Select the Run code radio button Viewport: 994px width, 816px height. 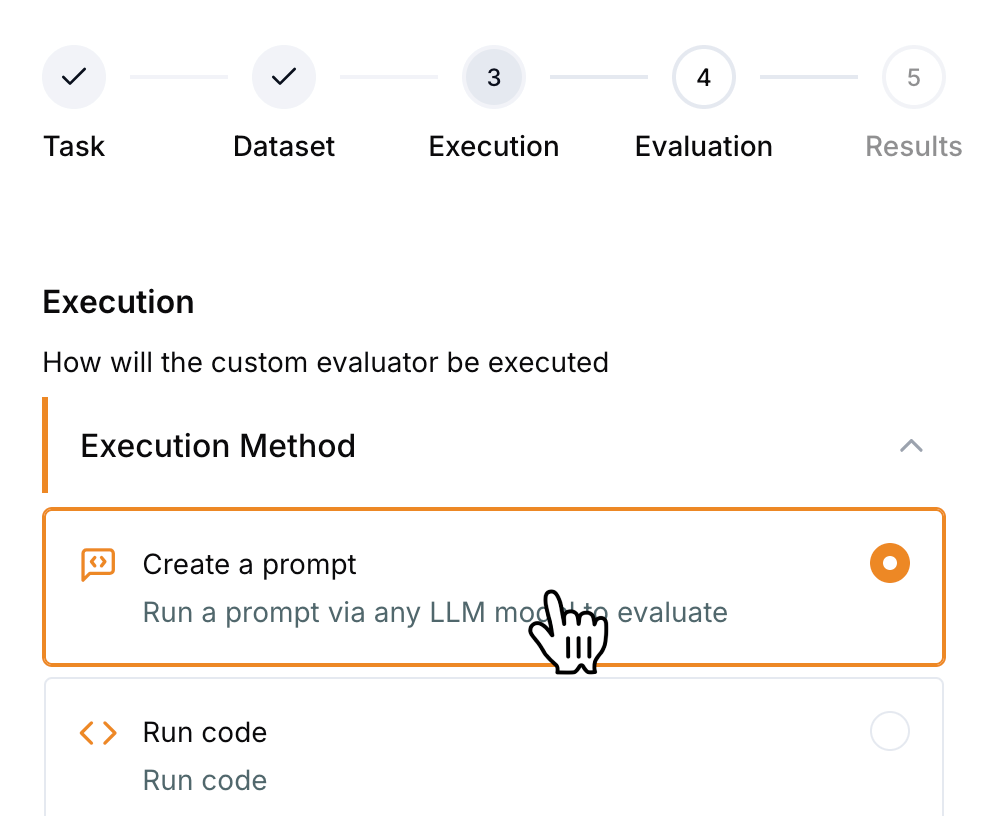tap(889, 732)
